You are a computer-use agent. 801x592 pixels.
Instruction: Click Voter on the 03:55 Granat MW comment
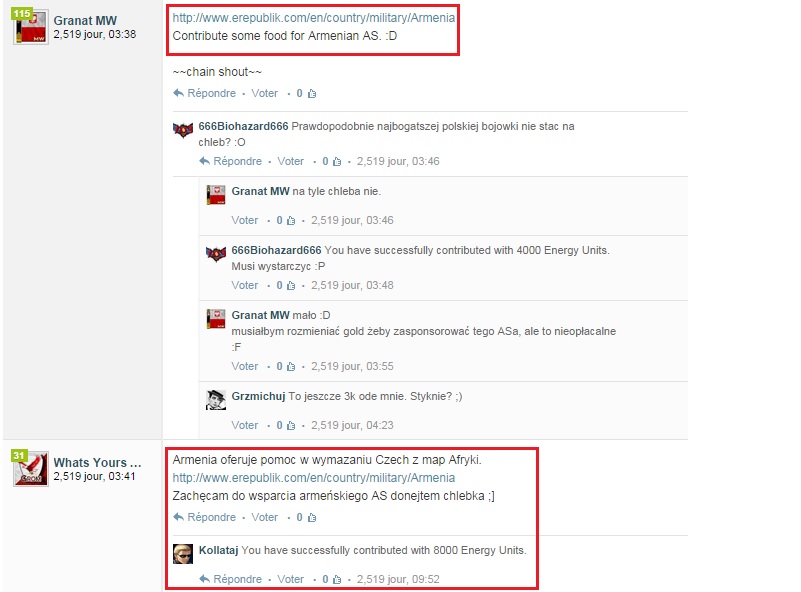(x=245, y=366)
